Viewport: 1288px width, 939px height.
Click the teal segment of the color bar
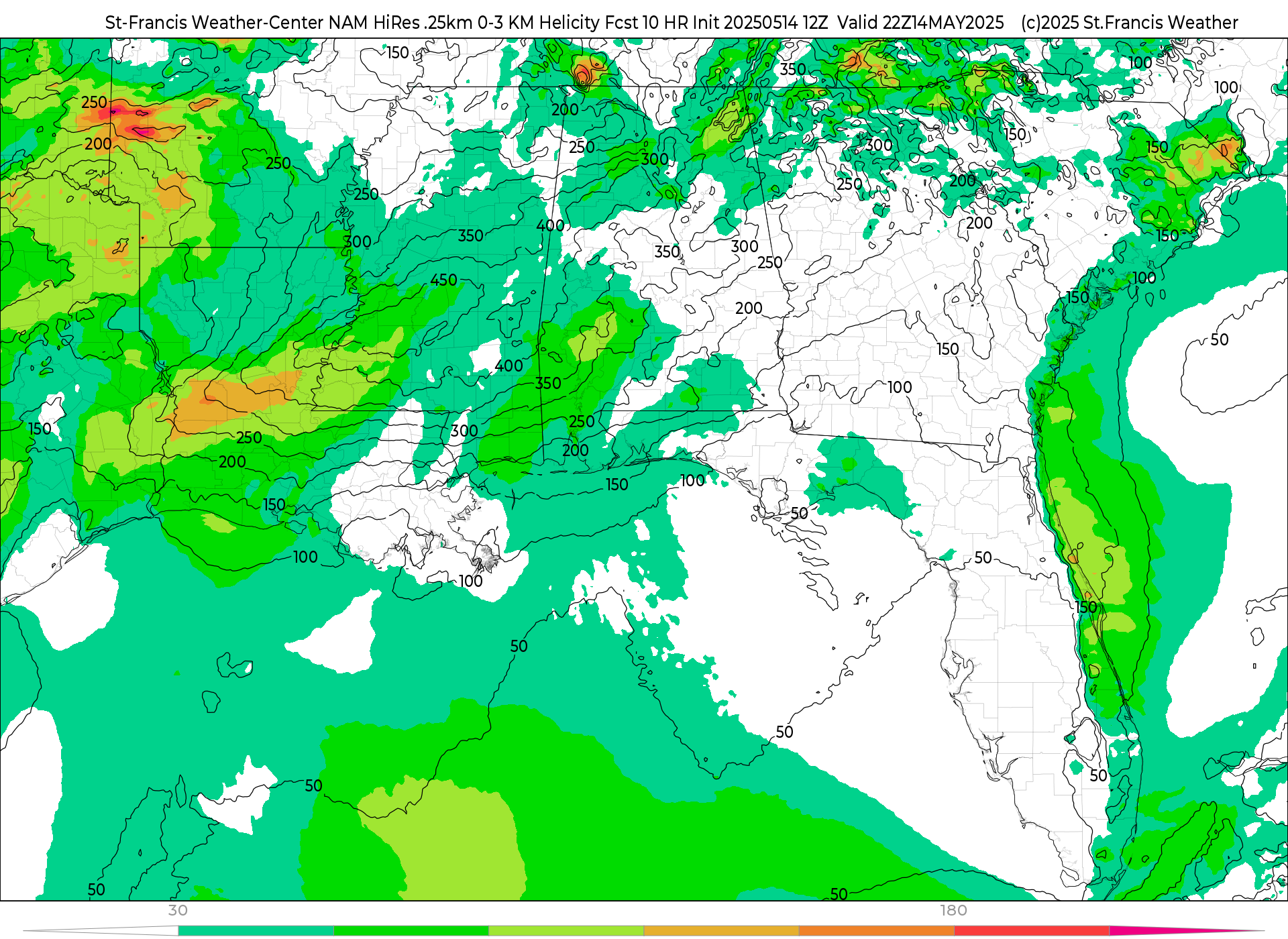[x=256, y=931]
